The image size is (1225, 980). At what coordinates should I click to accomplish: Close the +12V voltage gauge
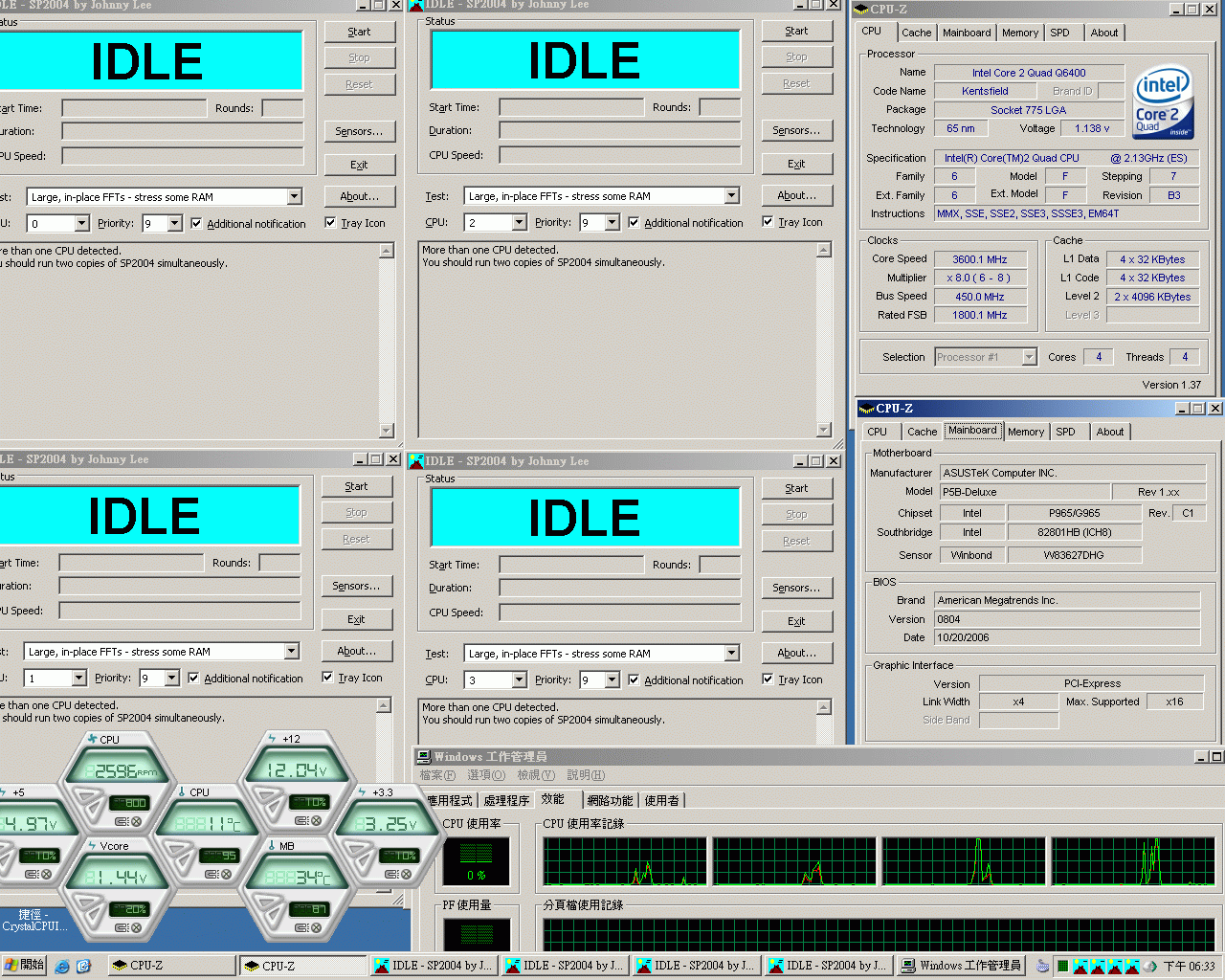316,820
